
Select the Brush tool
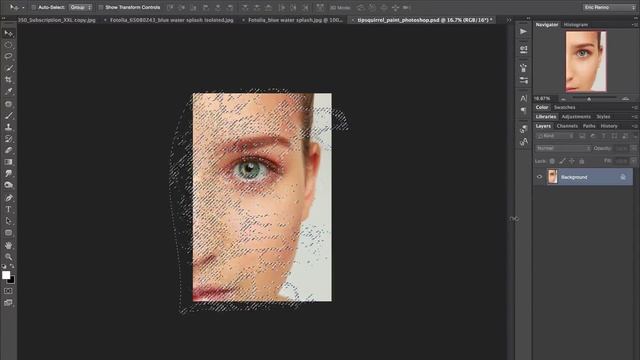coord(9,116)
